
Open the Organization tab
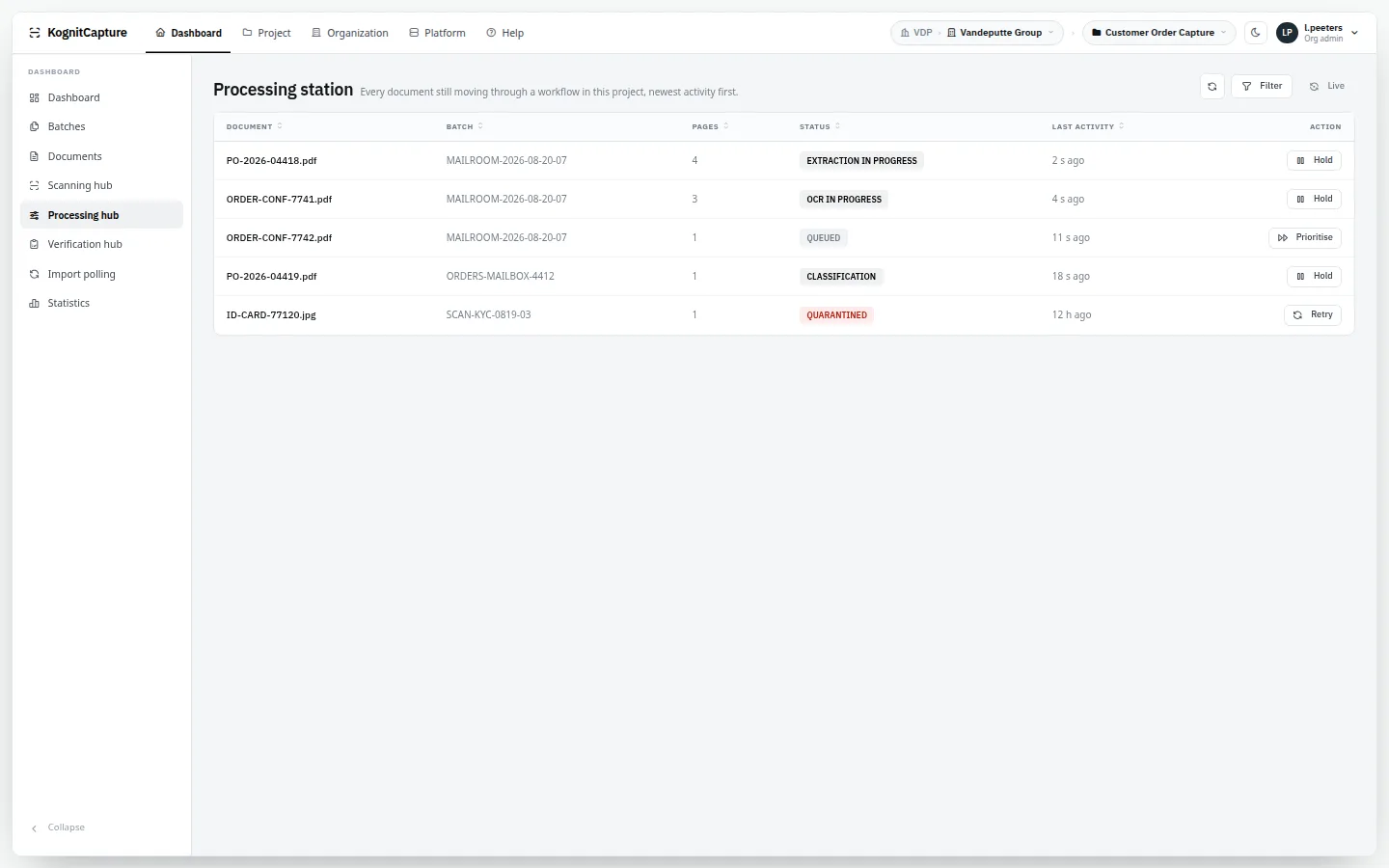349,33
